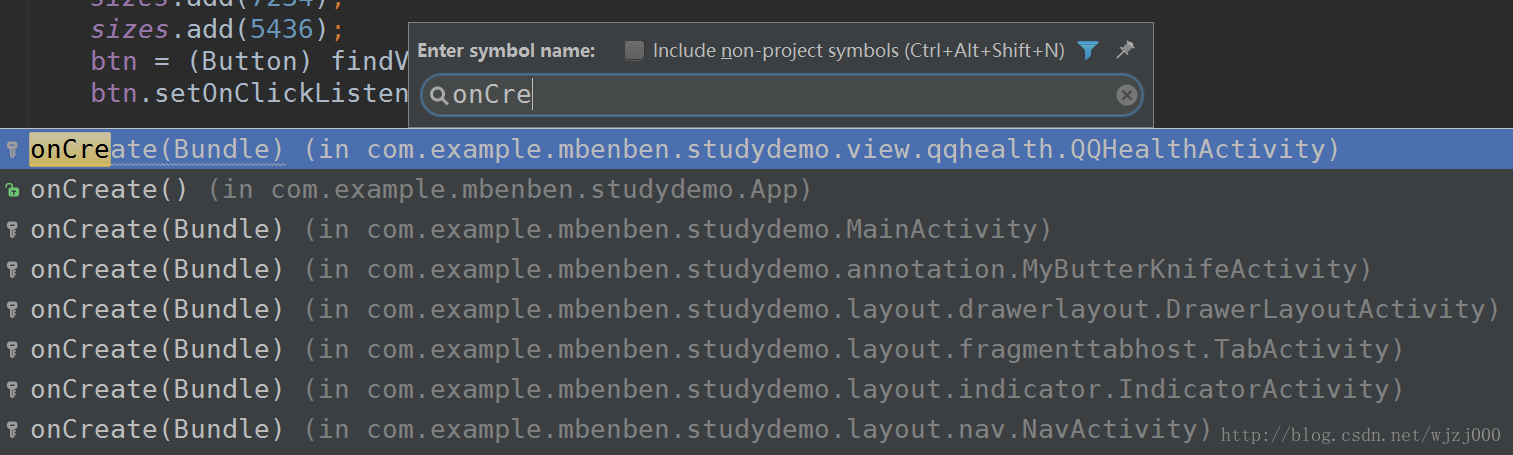Click the btn.setOnClickListener code line

[x=250, y=93]
